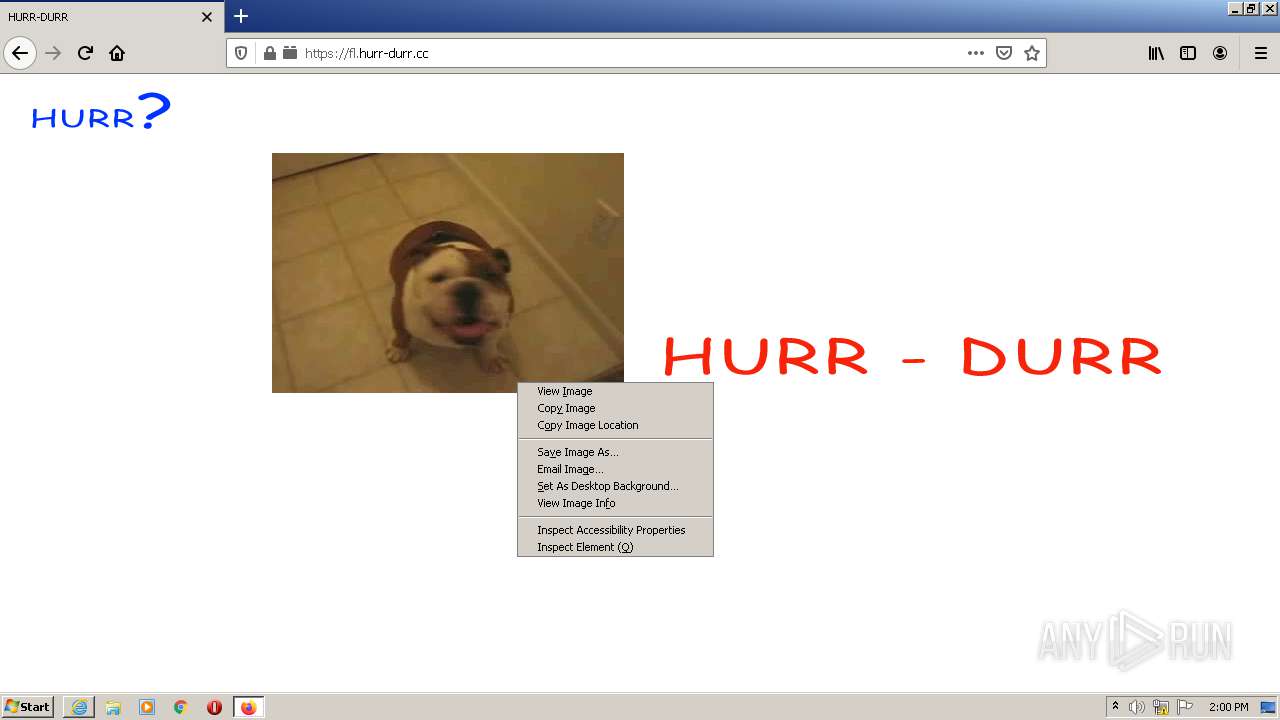
Task: Close the HURR-DURR tab
Action: (207, 17)
